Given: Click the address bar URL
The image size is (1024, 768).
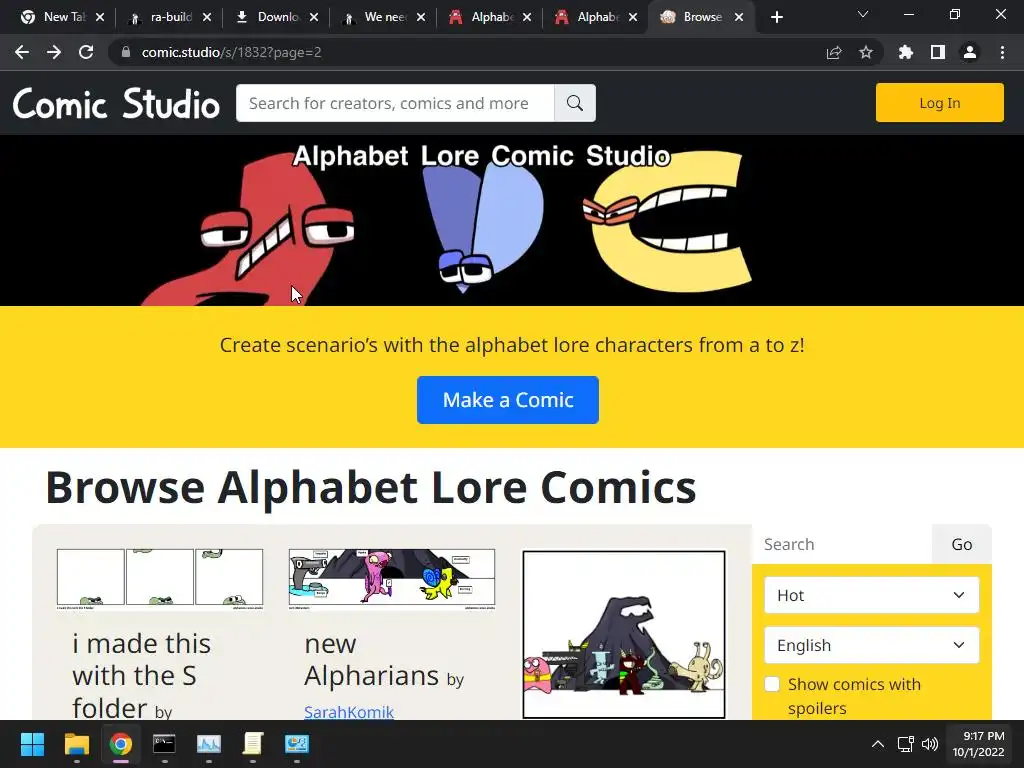Looking at the screenshot, I should (x=231, y=52).
